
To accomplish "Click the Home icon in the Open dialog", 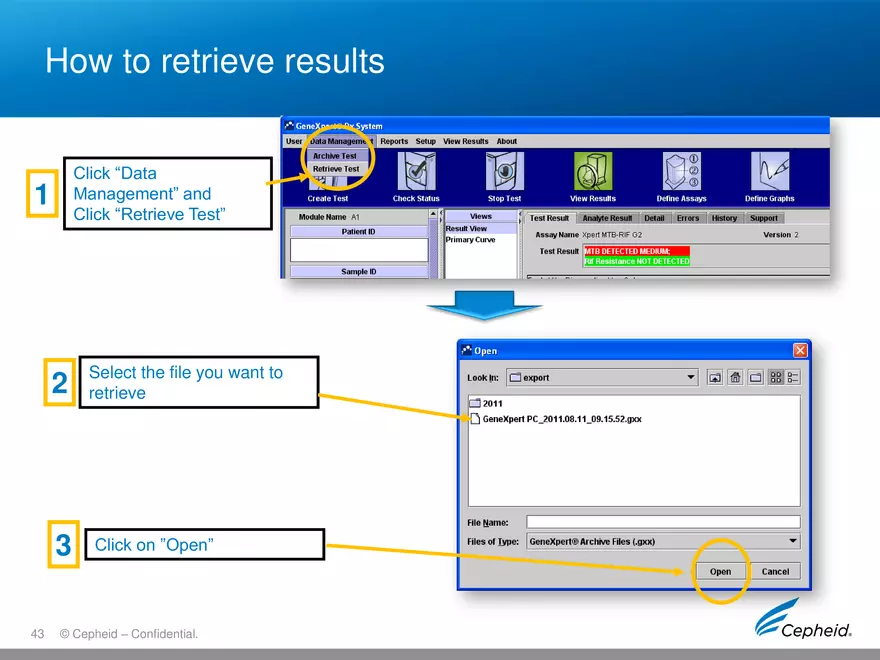I will coord(735,377).
